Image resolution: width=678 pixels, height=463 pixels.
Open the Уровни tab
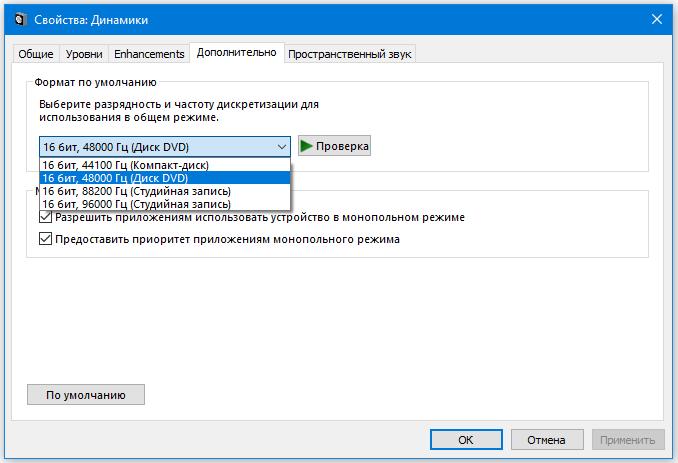click(x=83, y=55)
